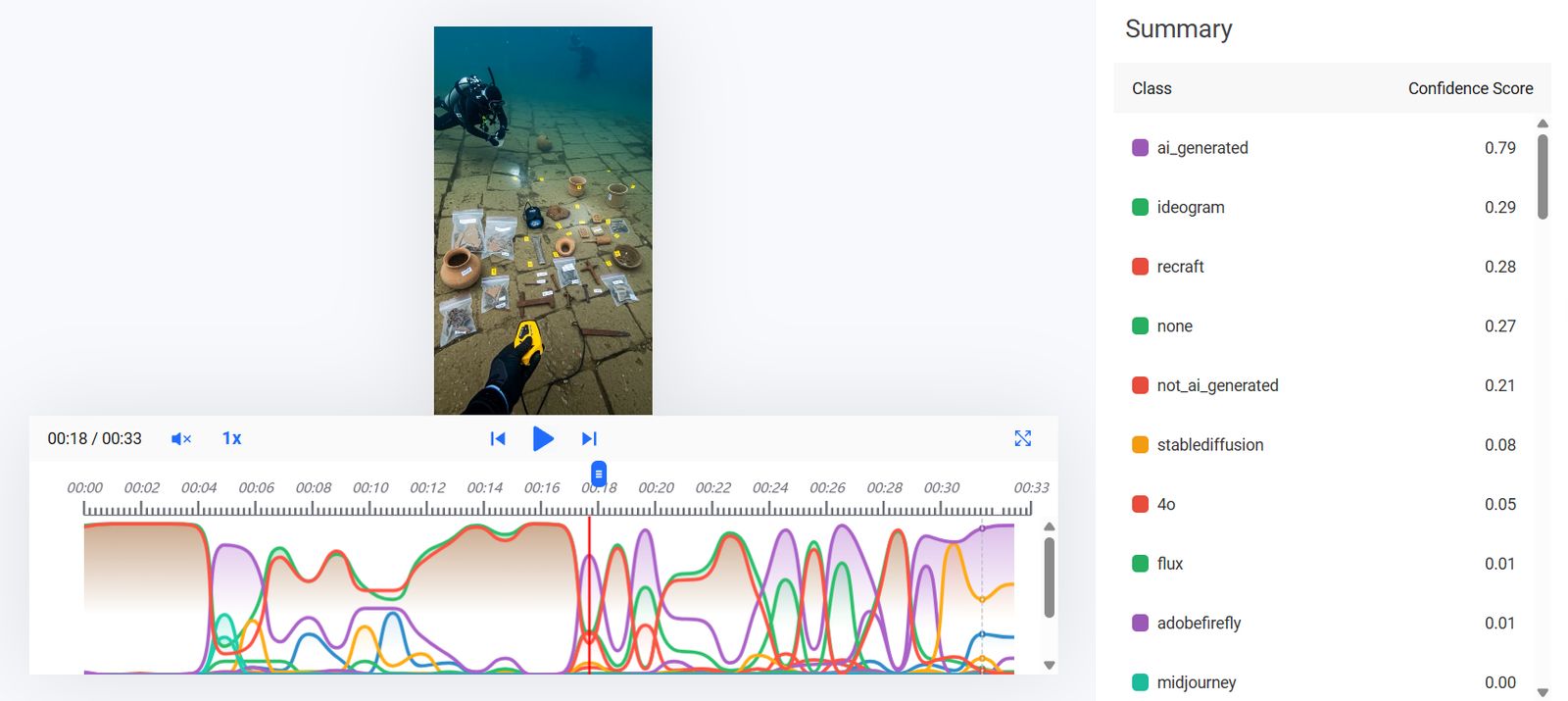Image resolution: width=1568 pixels, height=701 pixels.
Task: Click the Summary heading
Action: 1179,29
